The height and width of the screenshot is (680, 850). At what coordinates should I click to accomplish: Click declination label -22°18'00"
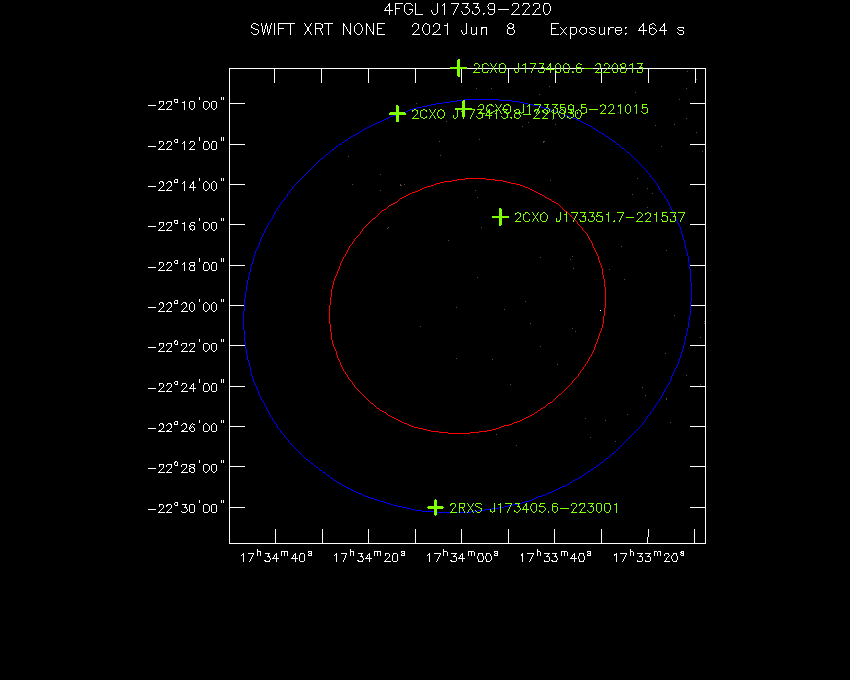click(x=186, y=266)
